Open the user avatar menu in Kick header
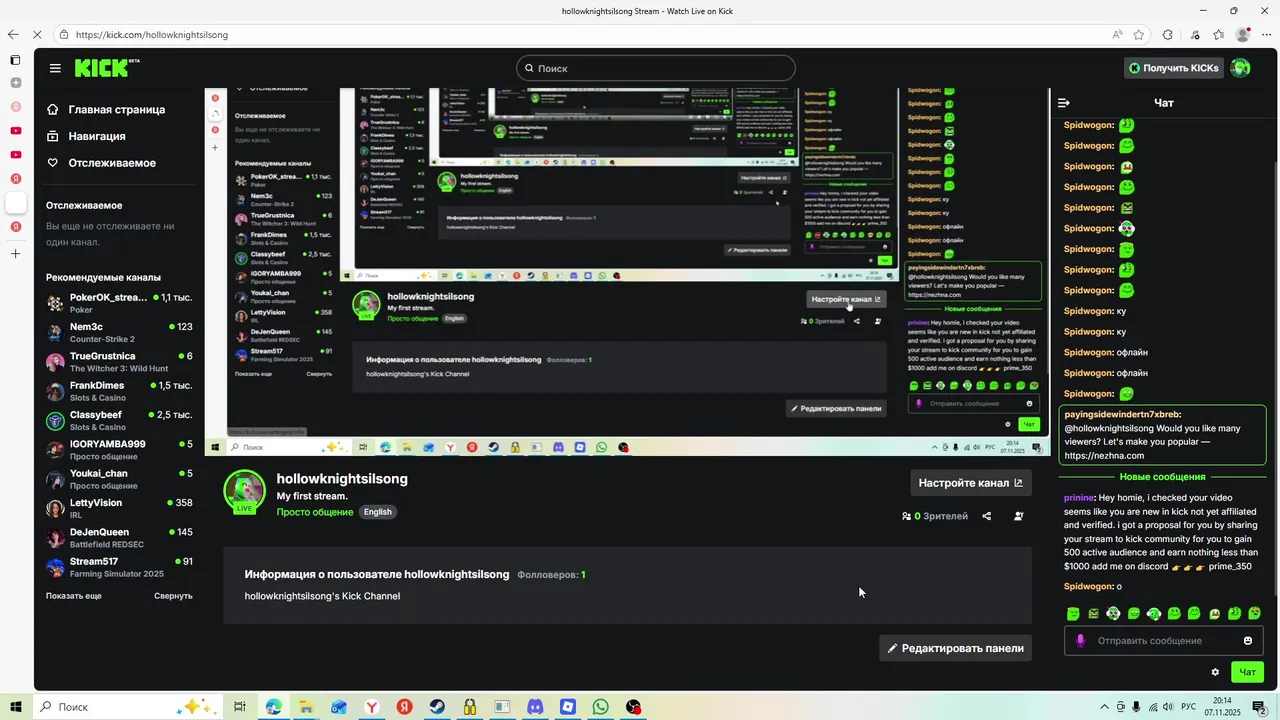Screen dimensions: 1280x720 1240,68
